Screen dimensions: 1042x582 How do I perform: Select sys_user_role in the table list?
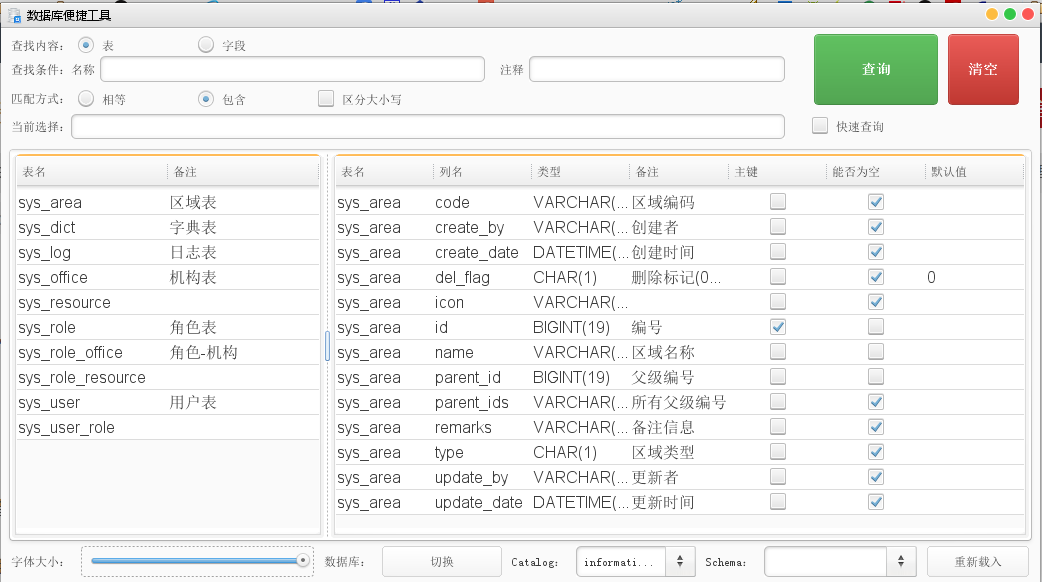(x=168, y=428)
